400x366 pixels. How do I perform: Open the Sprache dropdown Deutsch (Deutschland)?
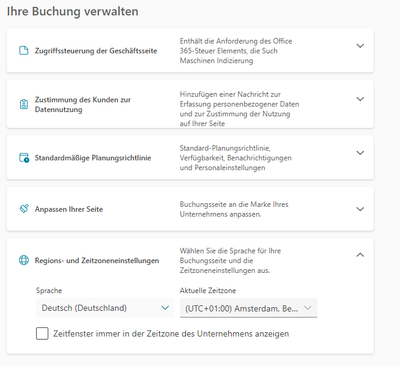click(105, 308)
